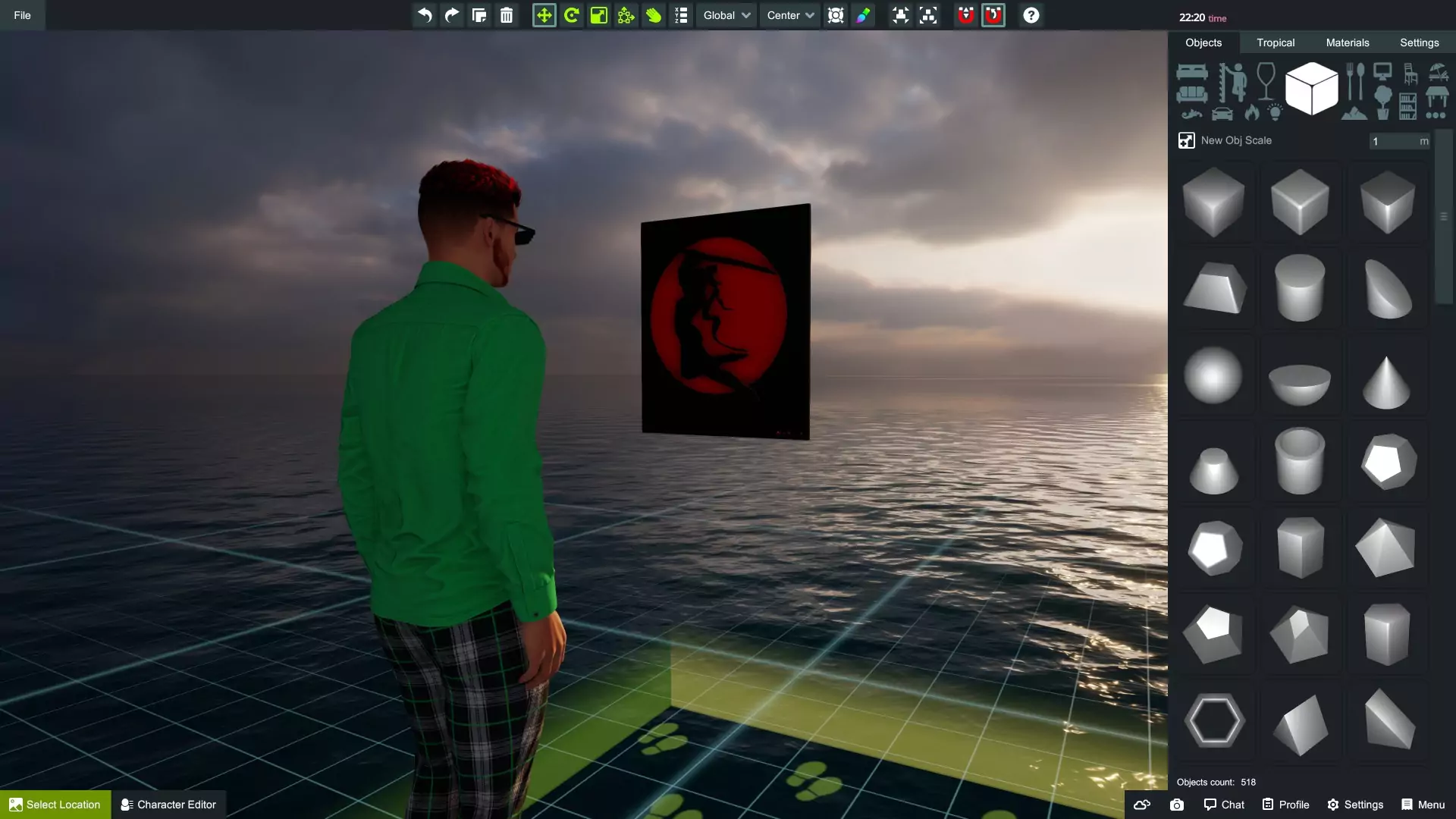This screenshot has width=1456, height=819.
Task: Click the Select Location button
Action: click(x=54, y=804)
